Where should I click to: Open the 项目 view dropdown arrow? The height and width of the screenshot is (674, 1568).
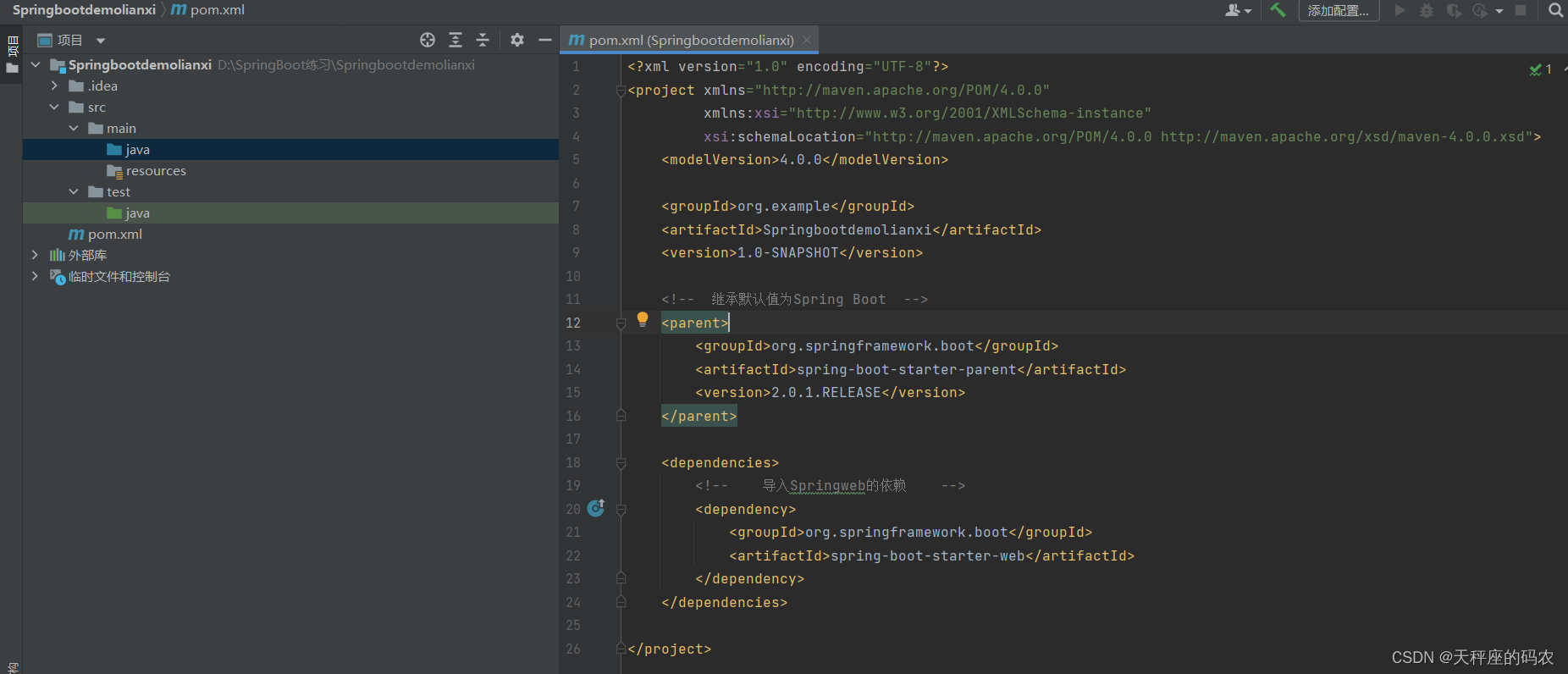click(101, 41)
